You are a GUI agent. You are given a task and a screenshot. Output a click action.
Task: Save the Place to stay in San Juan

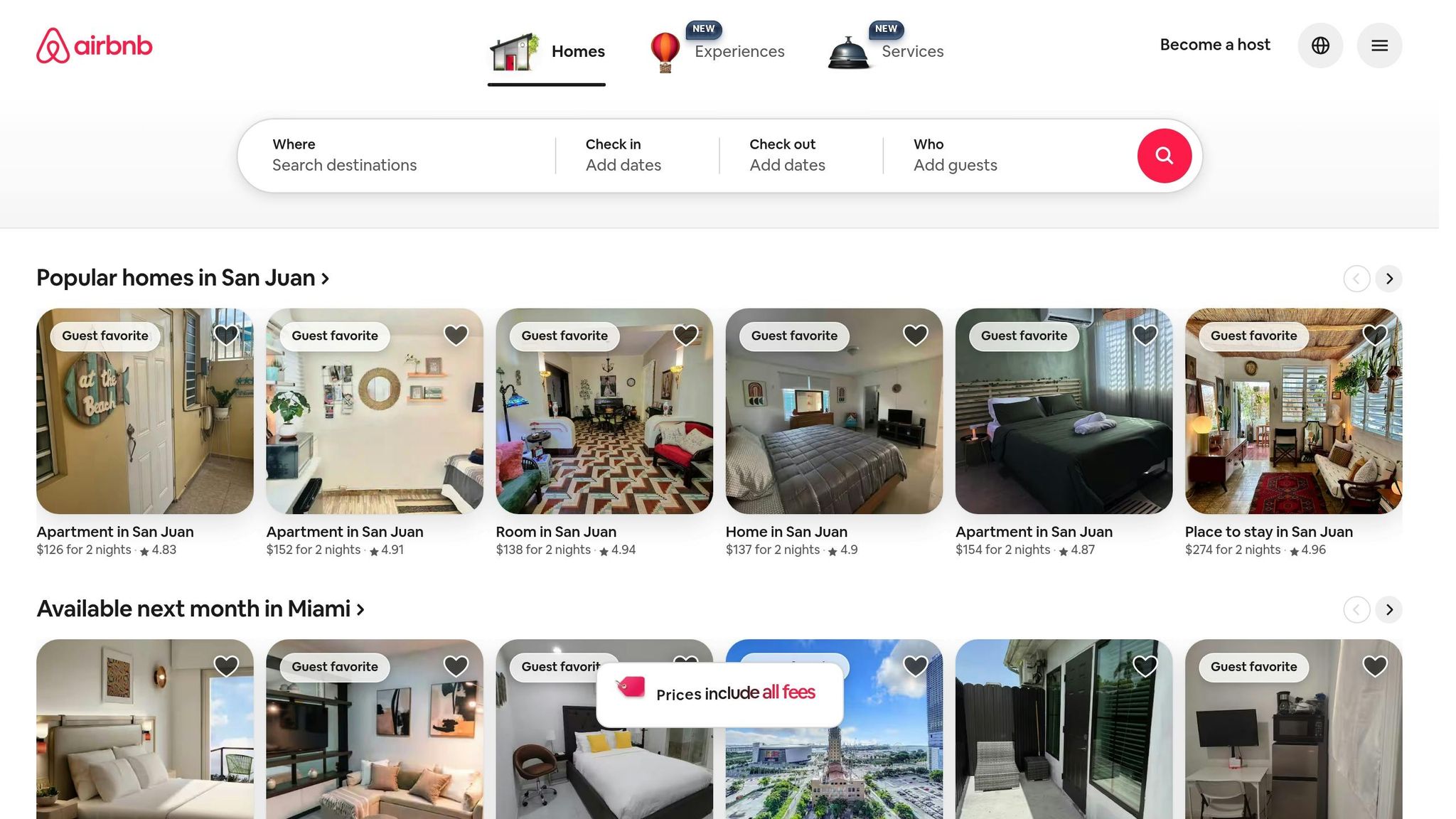click(x=1374, y=334)
